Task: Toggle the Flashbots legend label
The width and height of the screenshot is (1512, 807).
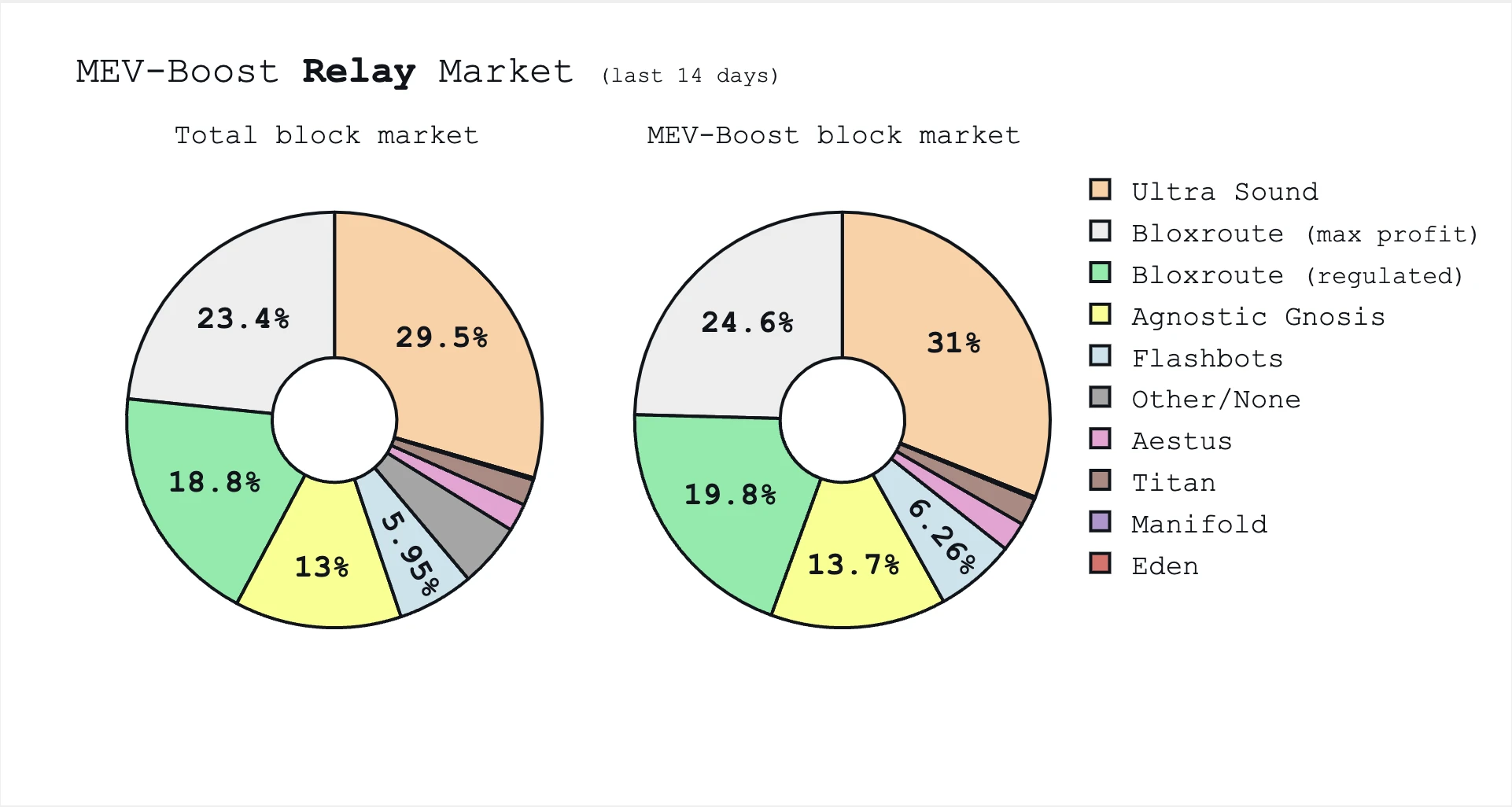Action: 1207,359
